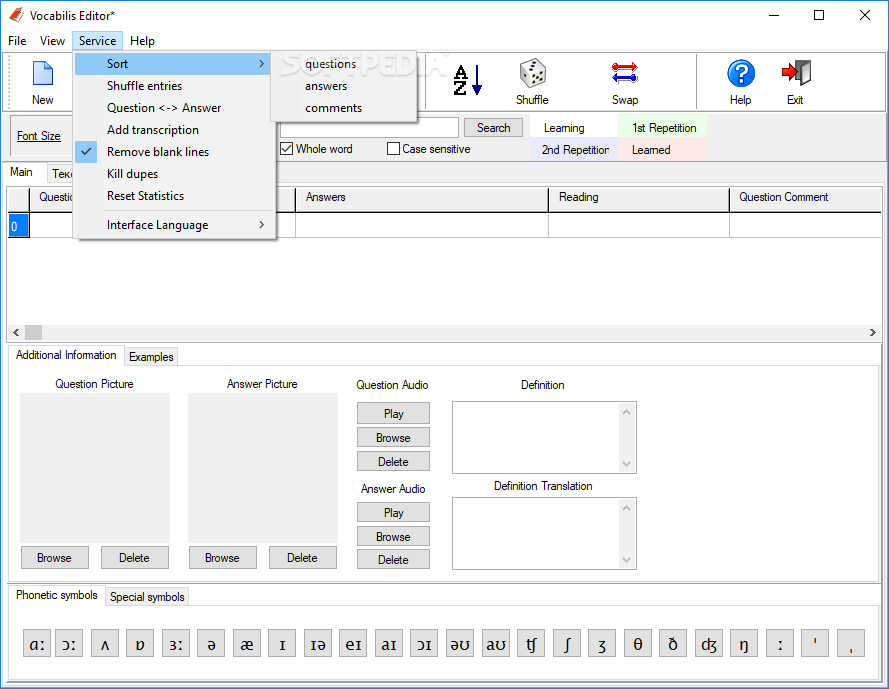Insert the ɔɪ diphthong symbol
The height and width of the screenshot is (689, 889).
pos(424,643)
